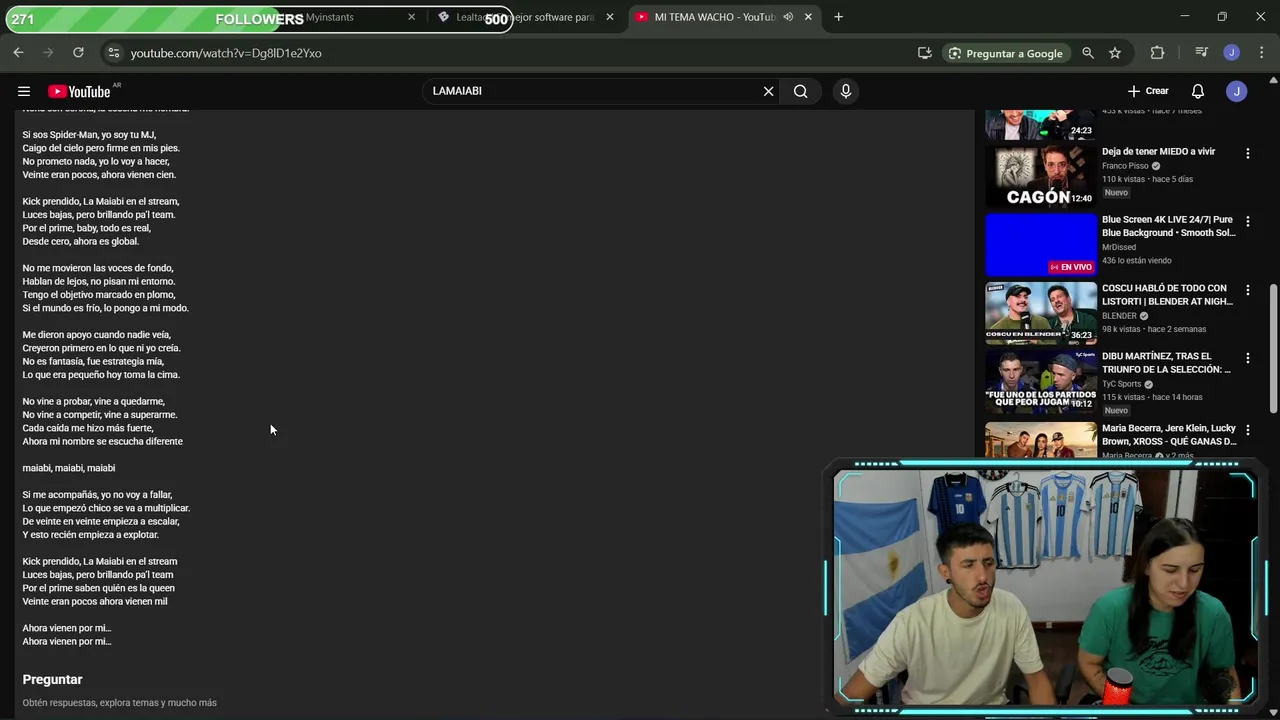
Task: Click the Crear button
Action: click(1148, 91)
